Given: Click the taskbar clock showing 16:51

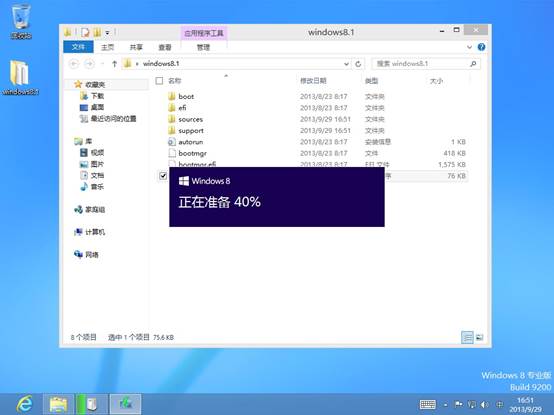Looking at the screenshot, I should 525,405.
